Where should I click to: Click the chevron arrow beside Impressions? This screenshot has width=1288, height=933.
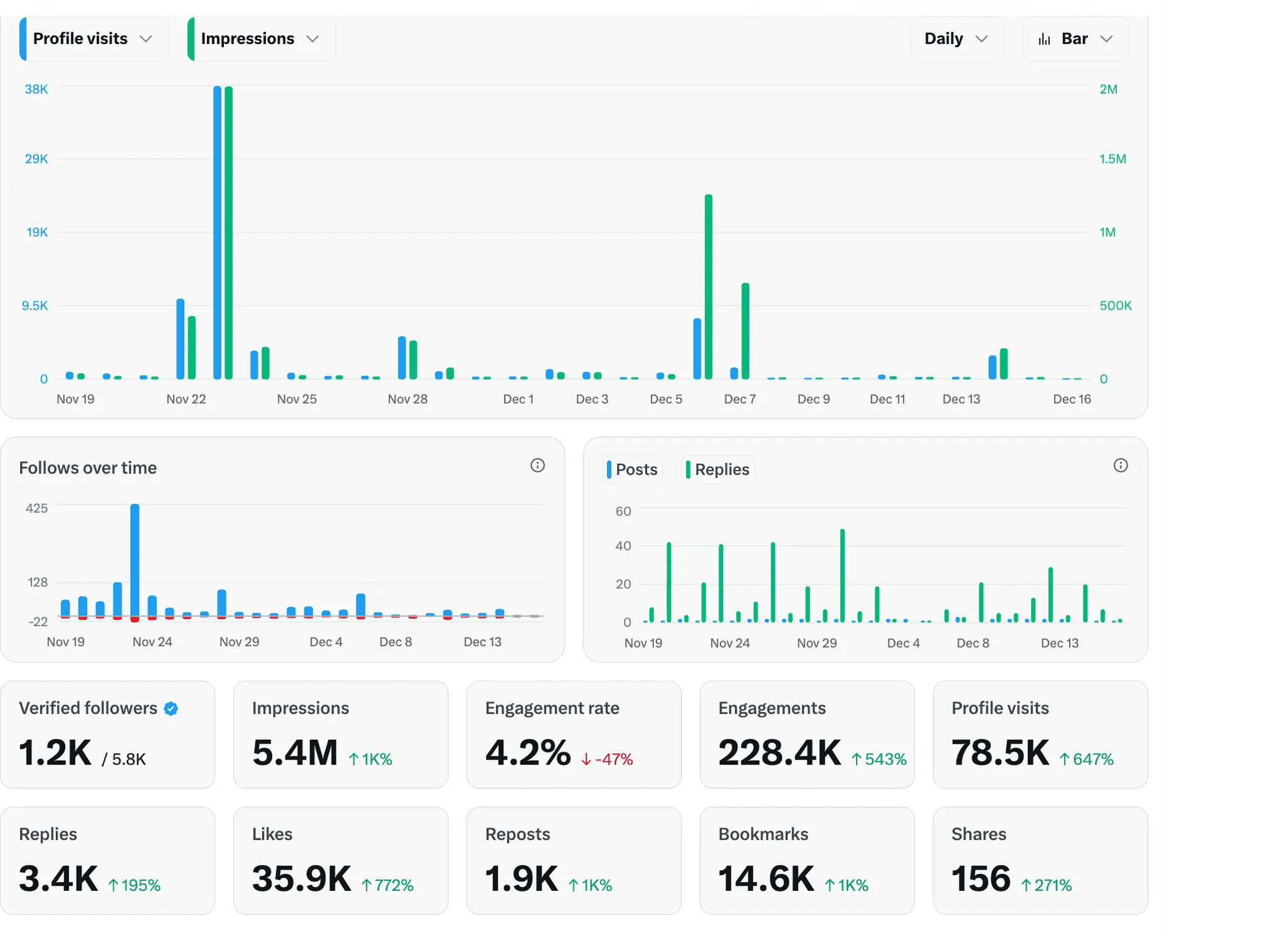pyautogui.click(x=313, y=39)
